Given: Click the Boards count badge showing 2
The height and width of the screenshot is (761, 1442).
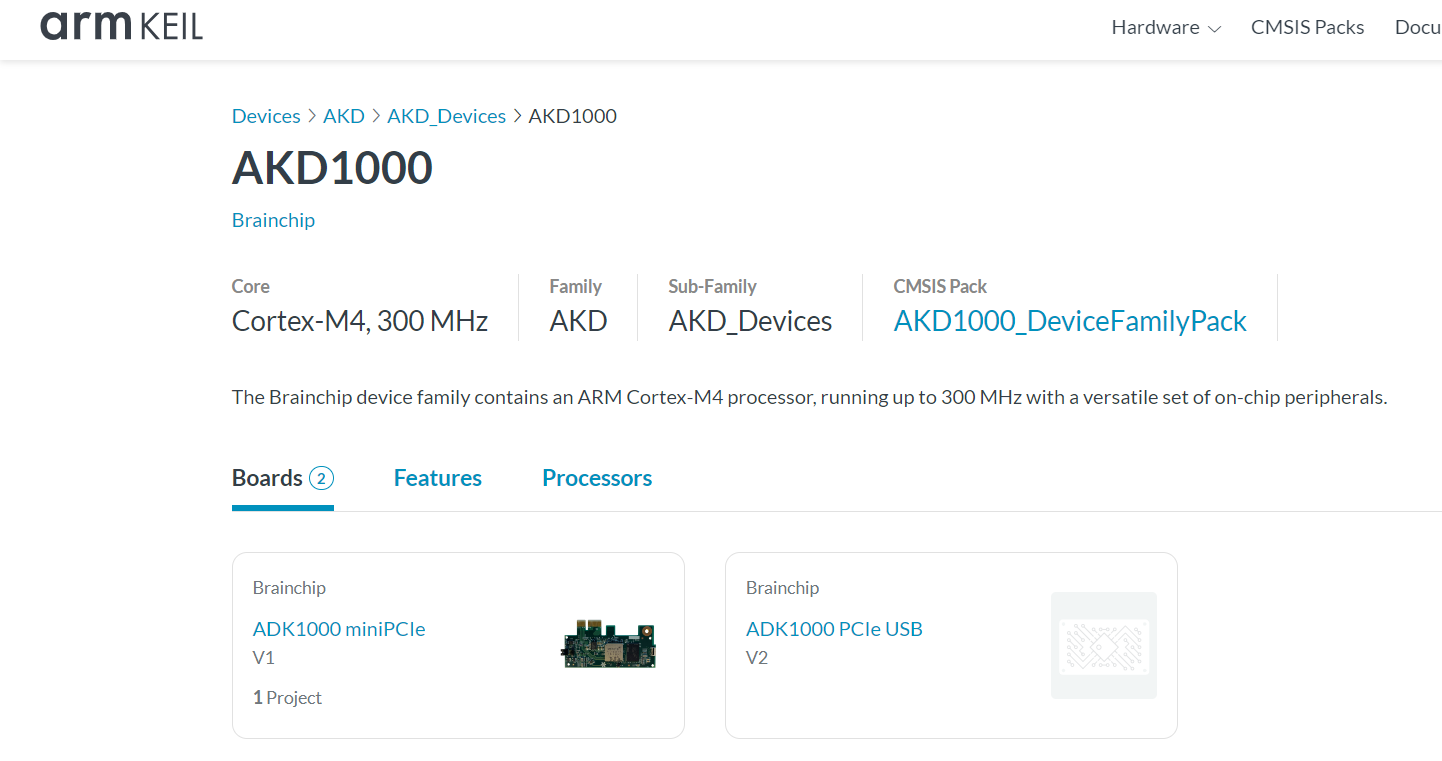Looking at the screenshot, I should coord(321,479).
